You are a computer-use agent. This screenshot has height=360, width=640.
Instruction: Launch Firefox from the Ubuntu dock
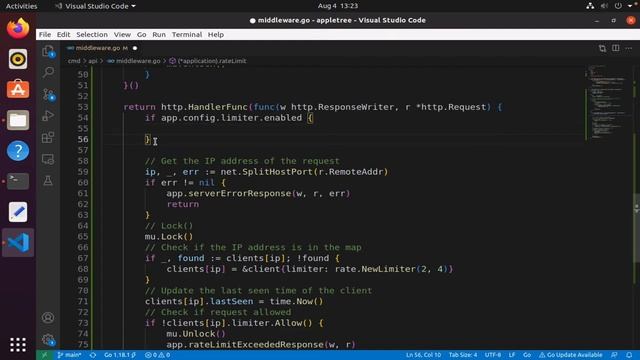tap(18, 28)
